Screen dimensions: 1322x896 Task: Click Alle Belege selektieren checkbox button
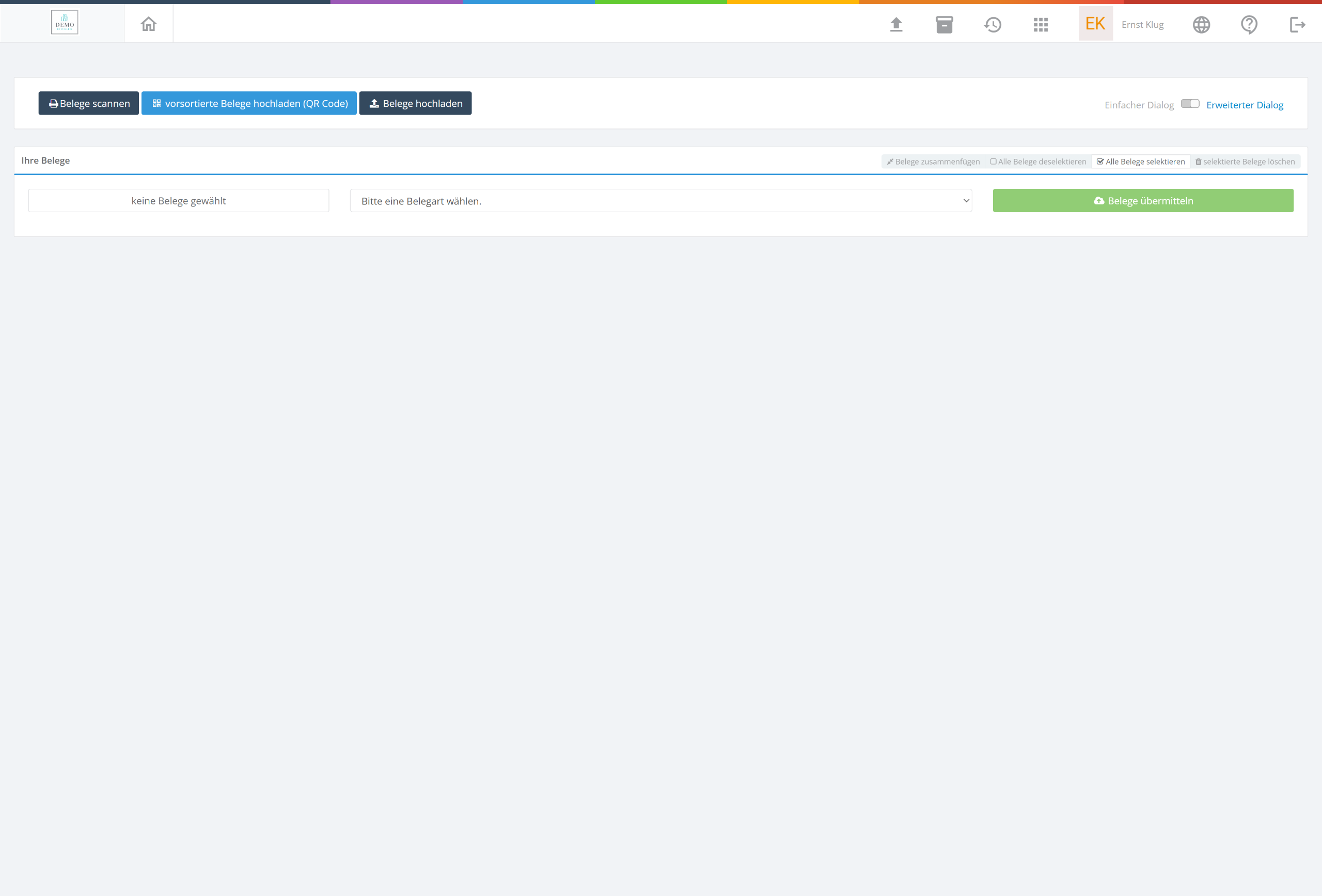click(x=1141, y=162)
